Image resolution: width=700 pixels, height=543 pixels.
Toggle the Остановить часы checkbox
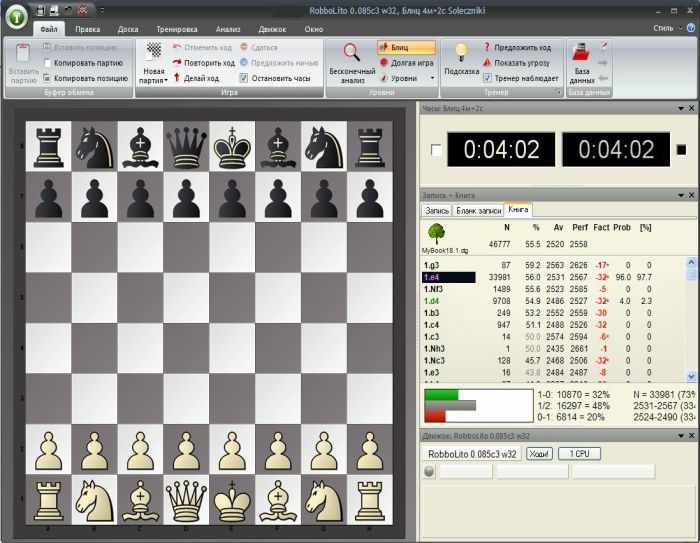[x=244, y=77]
